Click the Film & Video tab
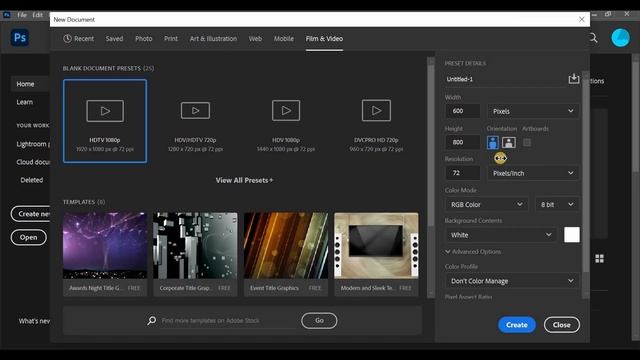 click(324, 39)
